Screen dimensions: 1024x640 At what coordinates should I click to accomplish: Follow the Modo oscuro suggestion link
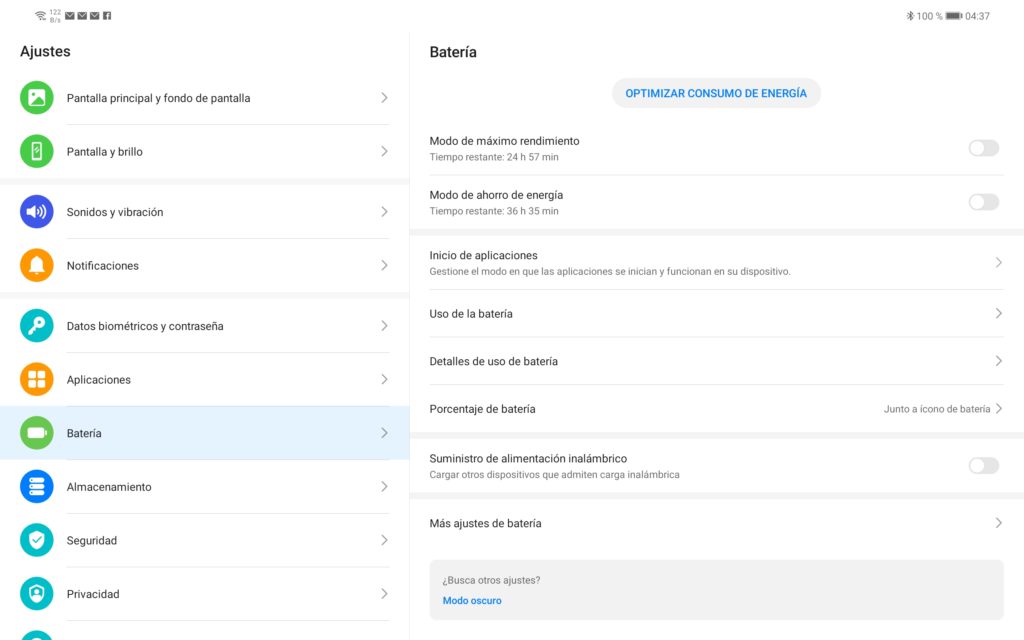(472, 601)
